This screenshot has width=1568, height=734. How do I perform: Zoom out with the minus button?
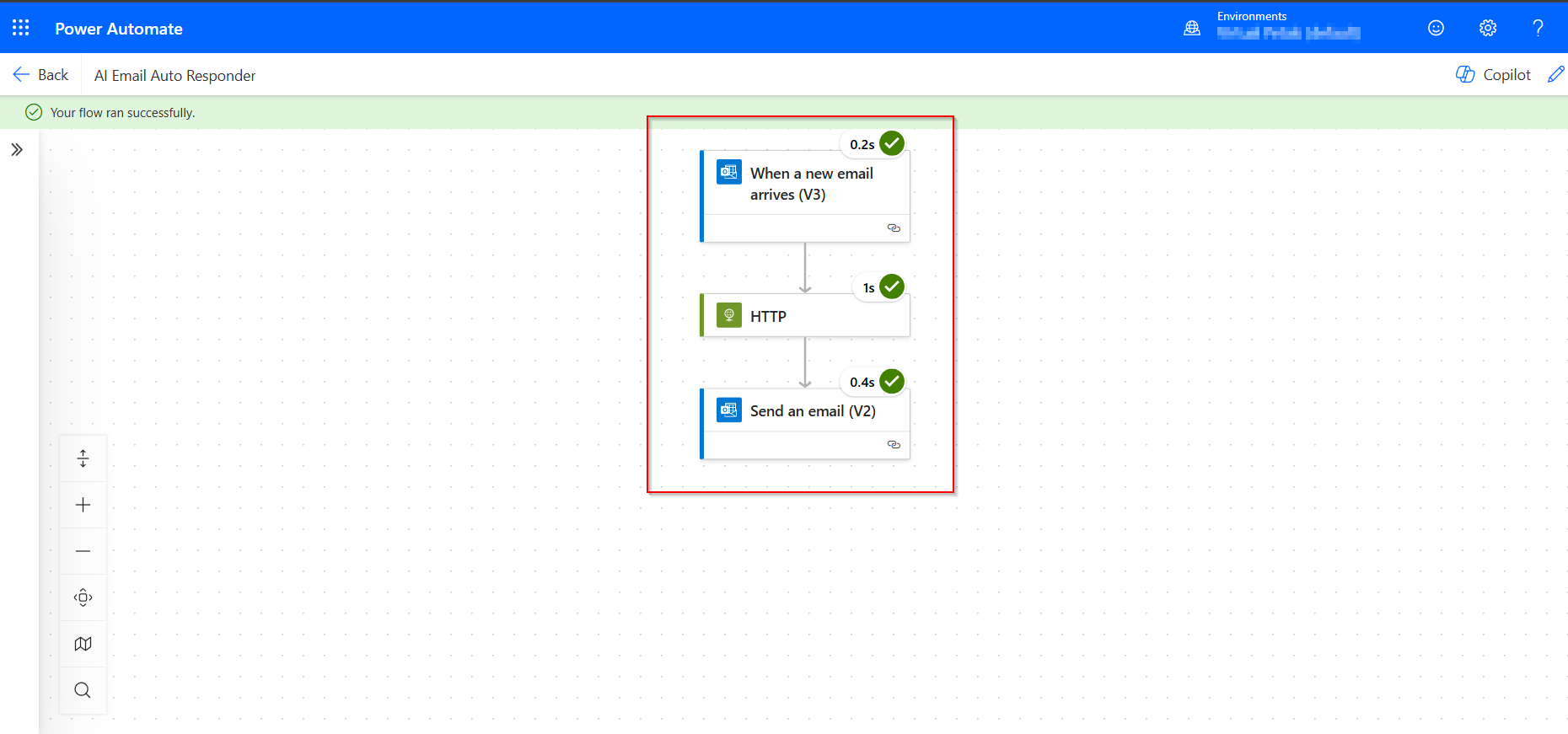pyautogui.click(x=83, y=551)
